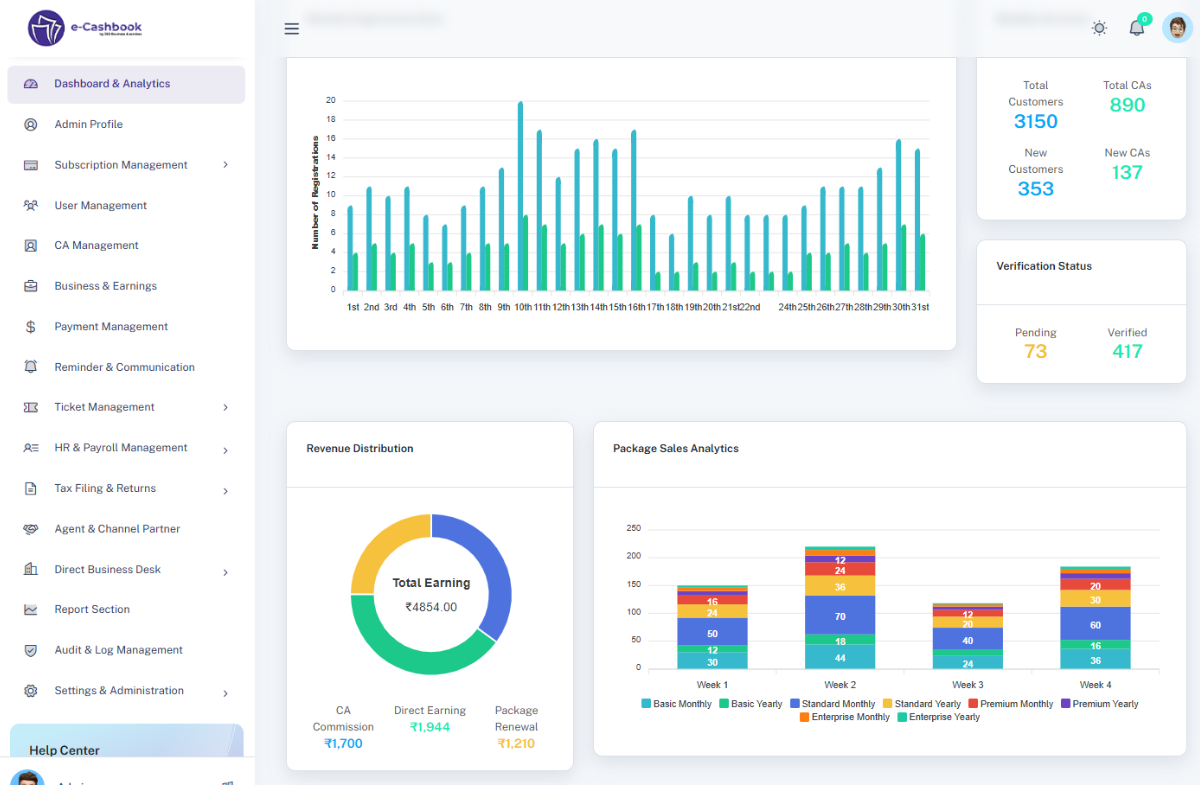Expand HR & Payroll Management chevron

[x=225, y=450]
